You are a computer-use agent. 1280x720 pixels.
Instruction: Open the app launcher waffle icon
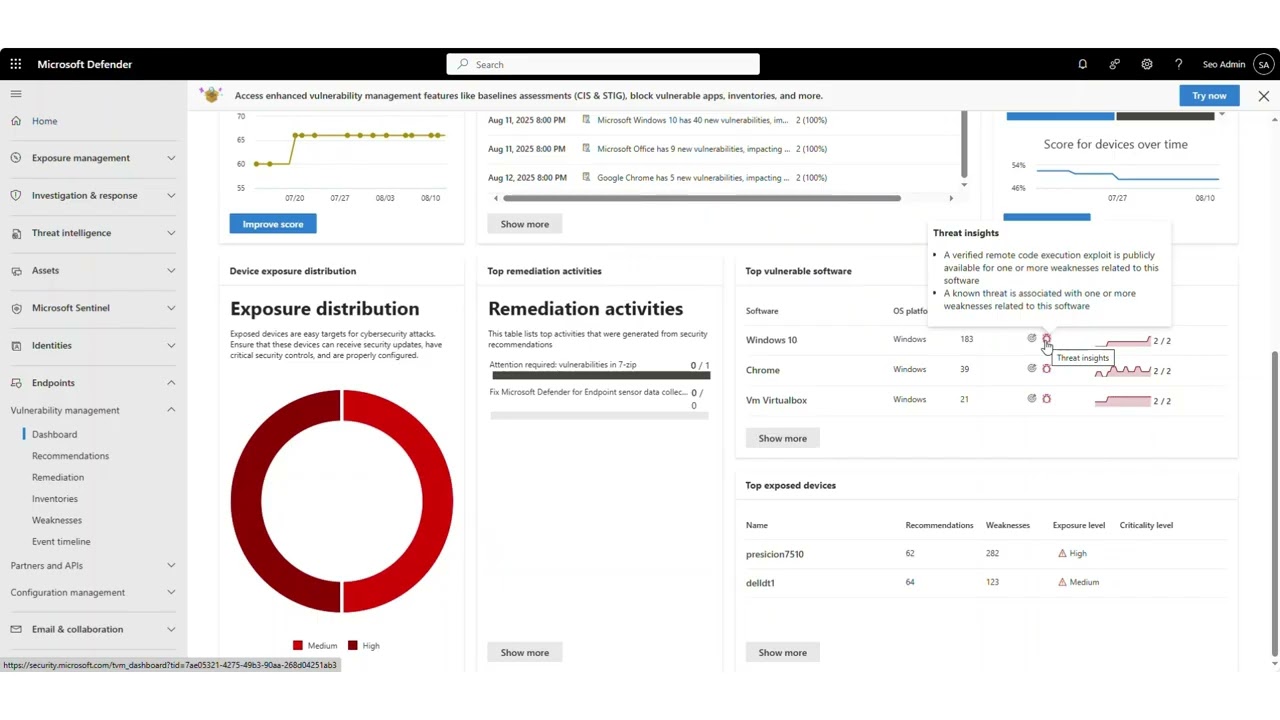[x=16, y=64]
